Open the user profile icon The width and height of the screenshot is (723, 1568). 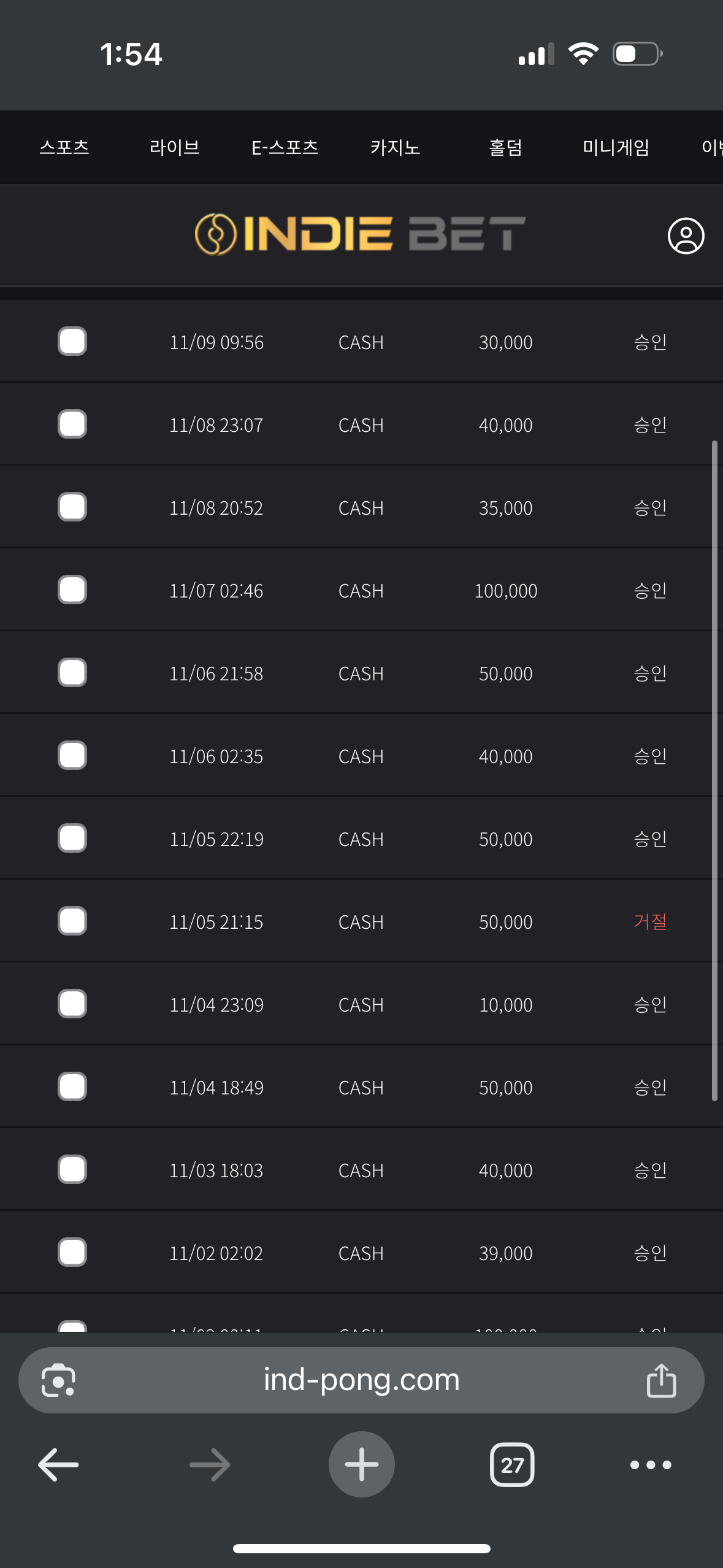click(686, 236)
